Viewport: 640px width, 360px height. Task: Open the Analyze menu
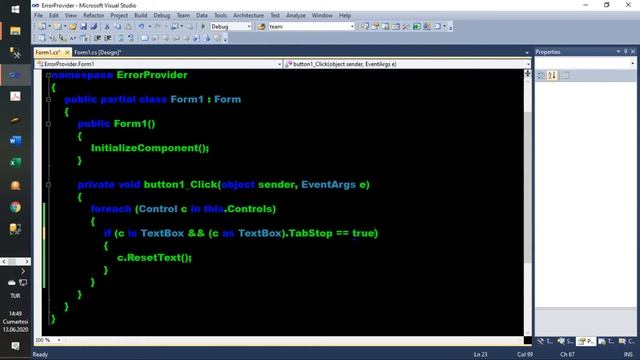[296, 16]
